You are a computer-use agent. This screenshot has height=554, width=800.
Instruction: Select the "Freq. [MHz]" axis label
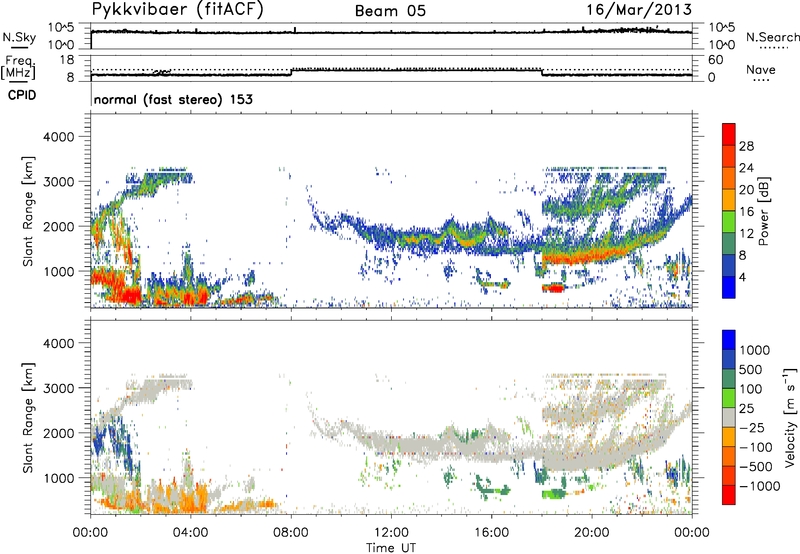point(18,68)
